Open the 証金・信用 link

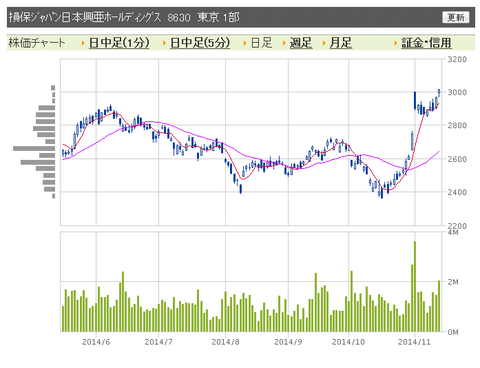click(x=426, y=43)
